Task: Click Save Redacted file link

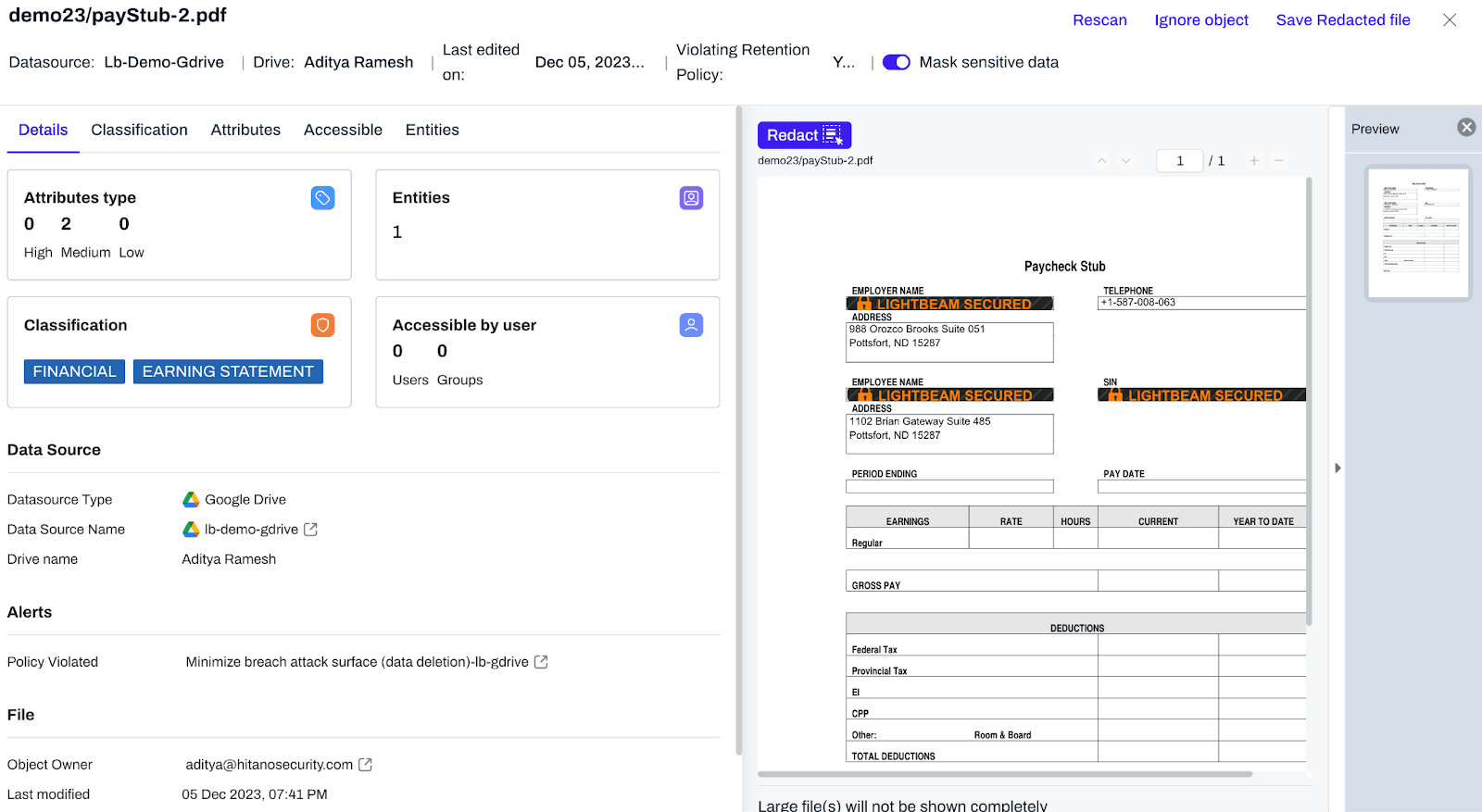Action: pos(1342,20)
